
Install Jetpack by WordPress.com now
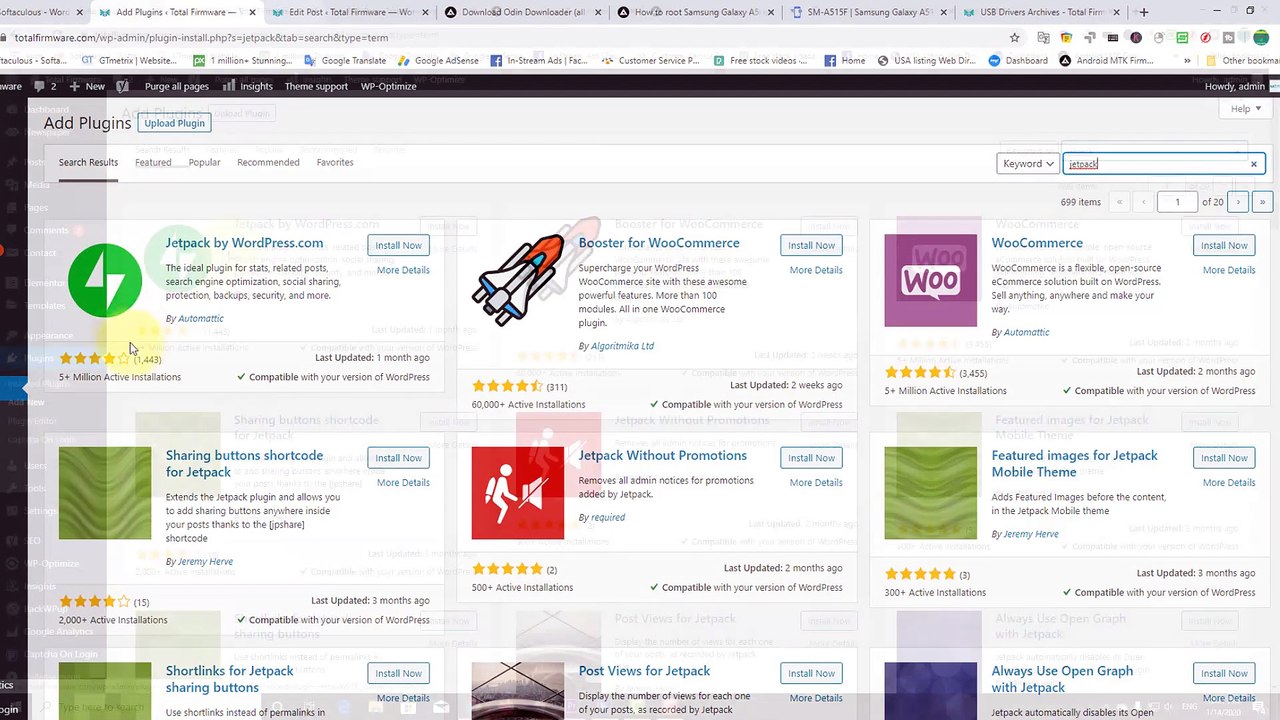pyautogui.click(x=398, y=245)
